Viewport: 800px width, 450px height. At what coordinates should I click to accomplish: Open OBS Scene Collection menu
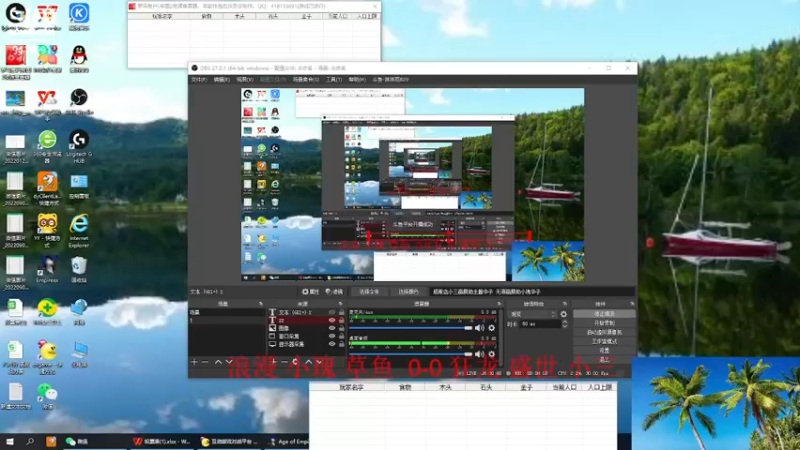(306, 80)
